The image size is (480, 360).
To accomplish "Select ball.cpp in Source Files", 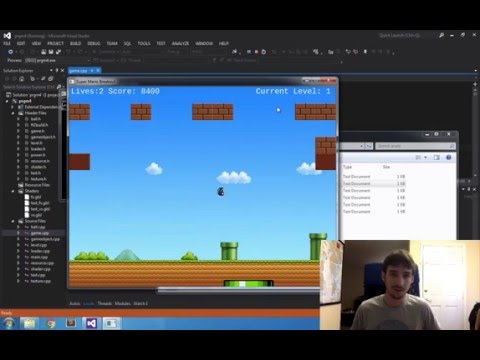I will tap(38, 227).
